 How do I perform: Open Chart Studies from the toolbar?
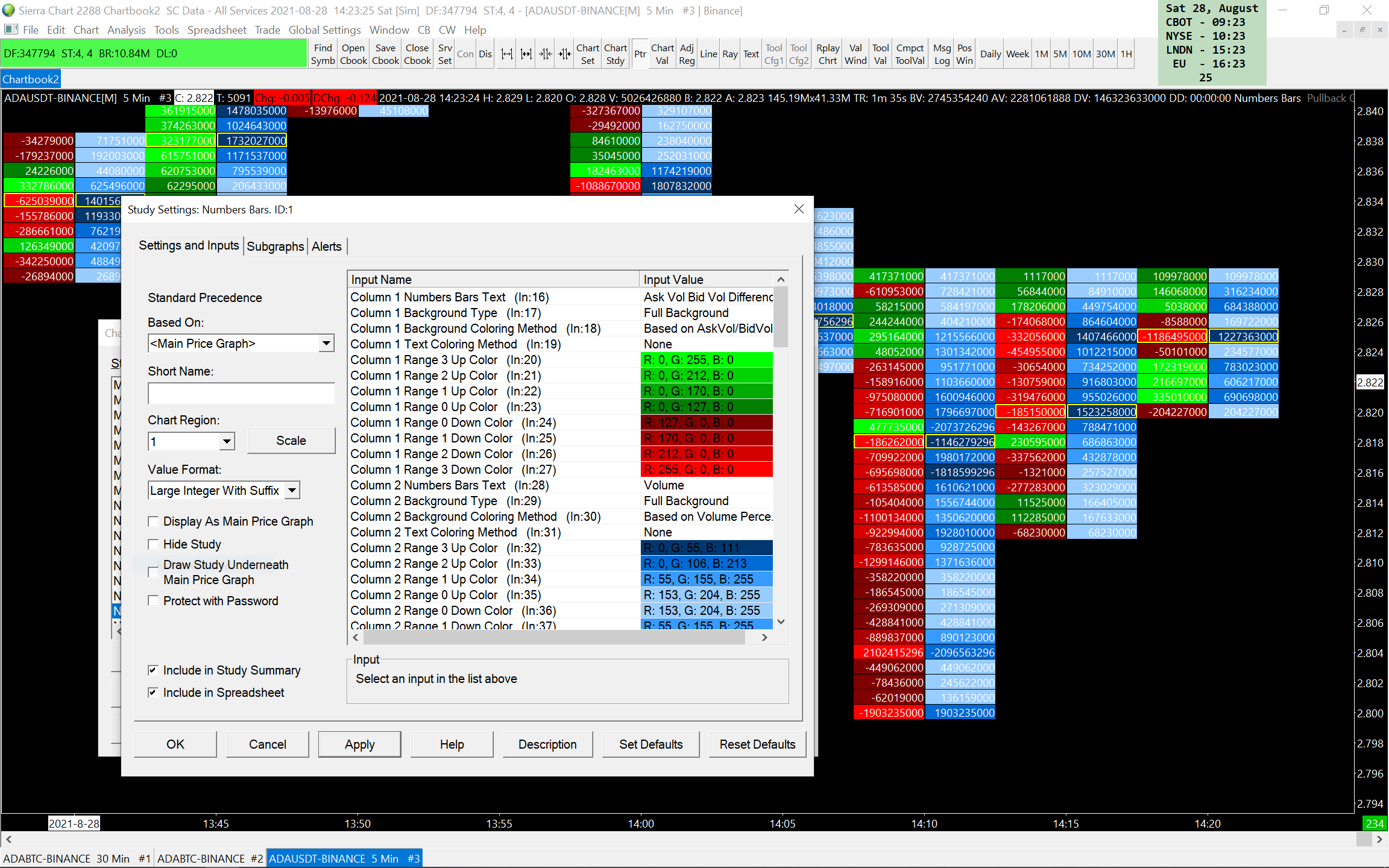(615, 54)
